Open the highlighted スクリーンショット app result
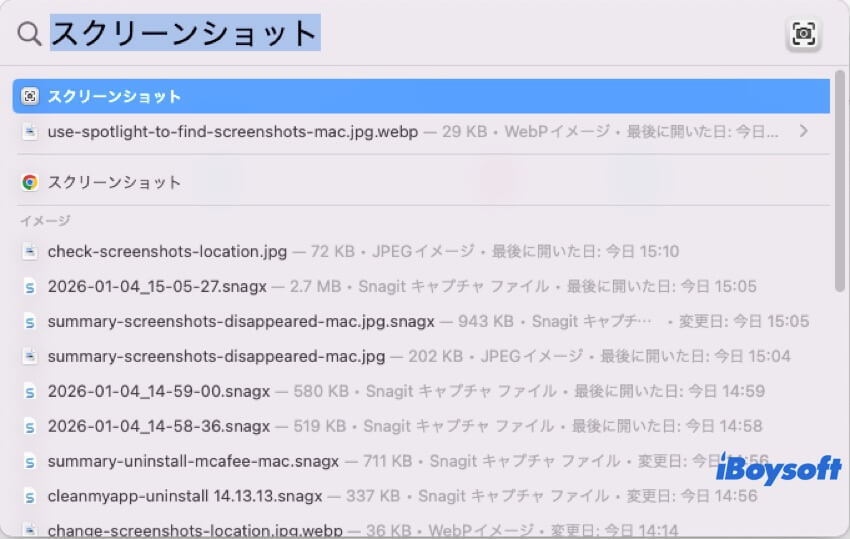The height and width of the screenshot is (539, 850). click(x=421, y=96)
